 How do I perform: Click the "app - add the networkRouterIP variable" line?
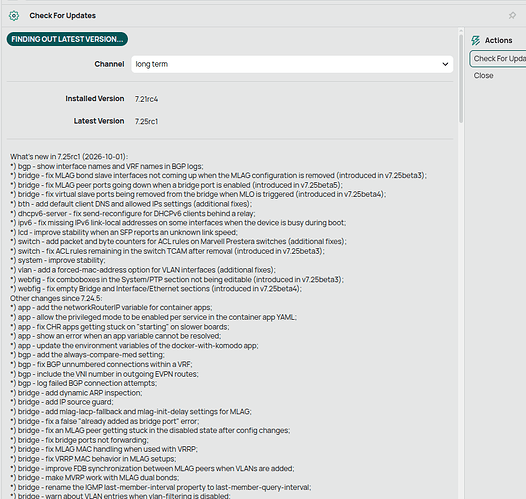[x=111, y=308]
